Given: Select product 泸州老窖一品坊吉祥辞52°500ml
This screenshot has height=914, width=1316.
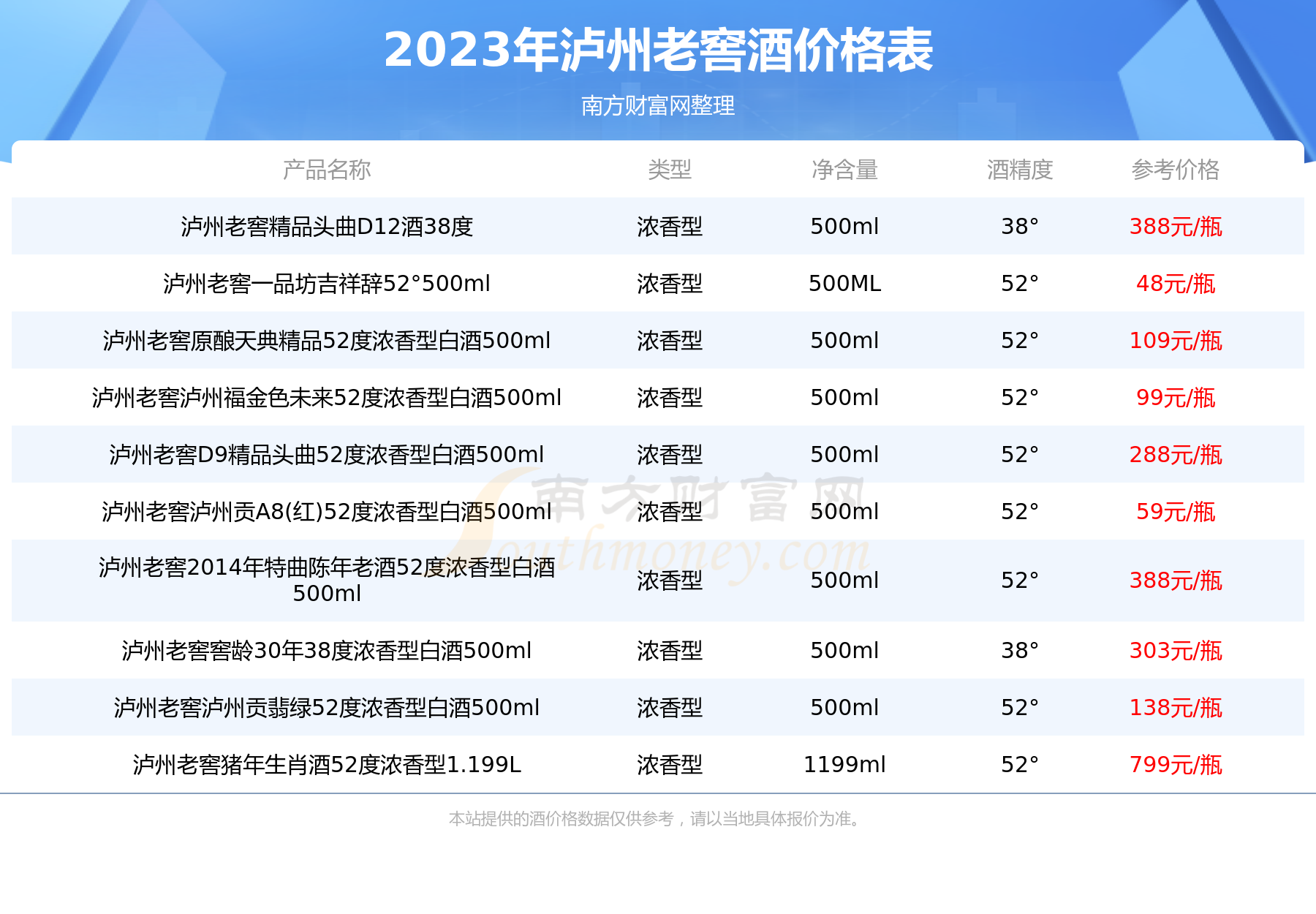Looking at the screenshot, I should 327,284.
